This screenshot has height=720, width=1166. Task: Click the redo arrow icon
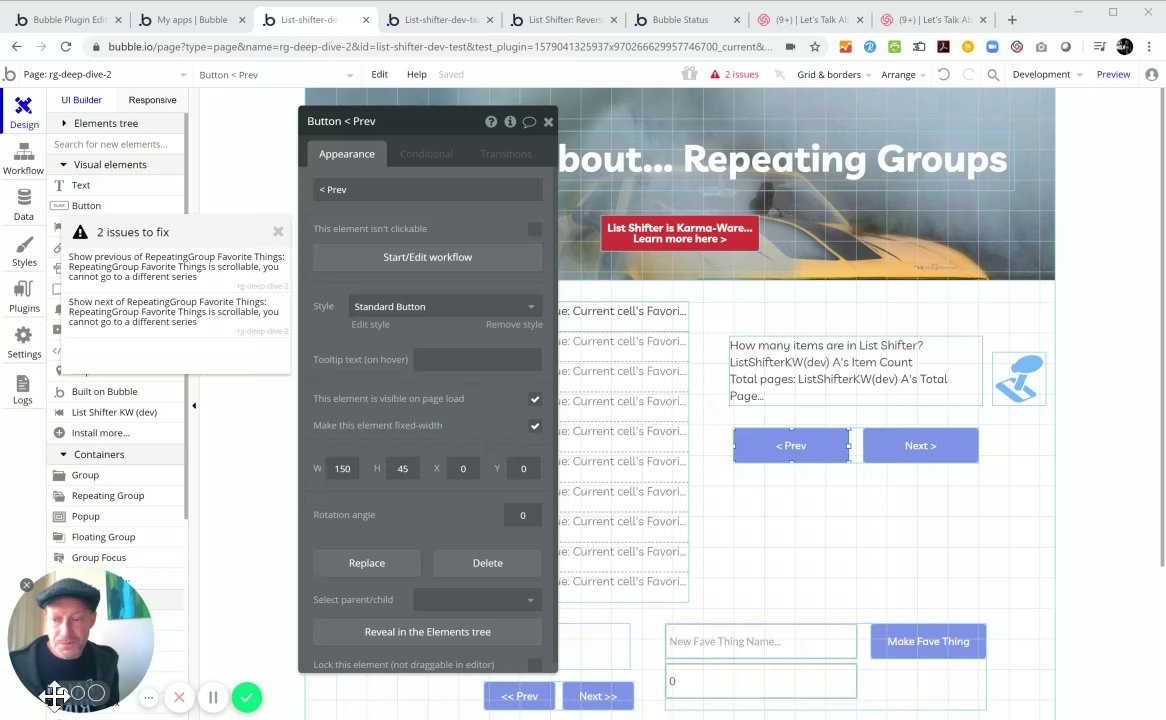click(x=968, y=74)
